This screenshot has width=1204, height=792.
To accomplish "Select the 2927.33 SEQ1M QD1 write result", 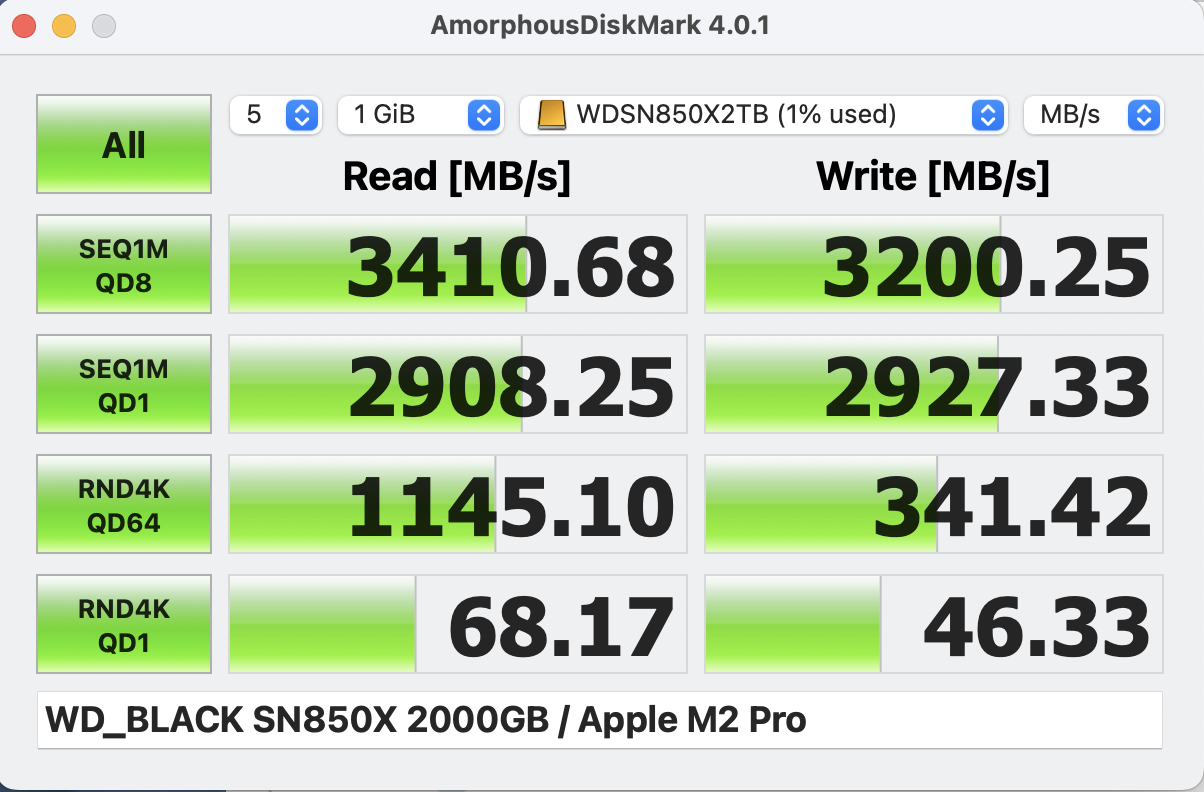I will click(x=934, y=384).
